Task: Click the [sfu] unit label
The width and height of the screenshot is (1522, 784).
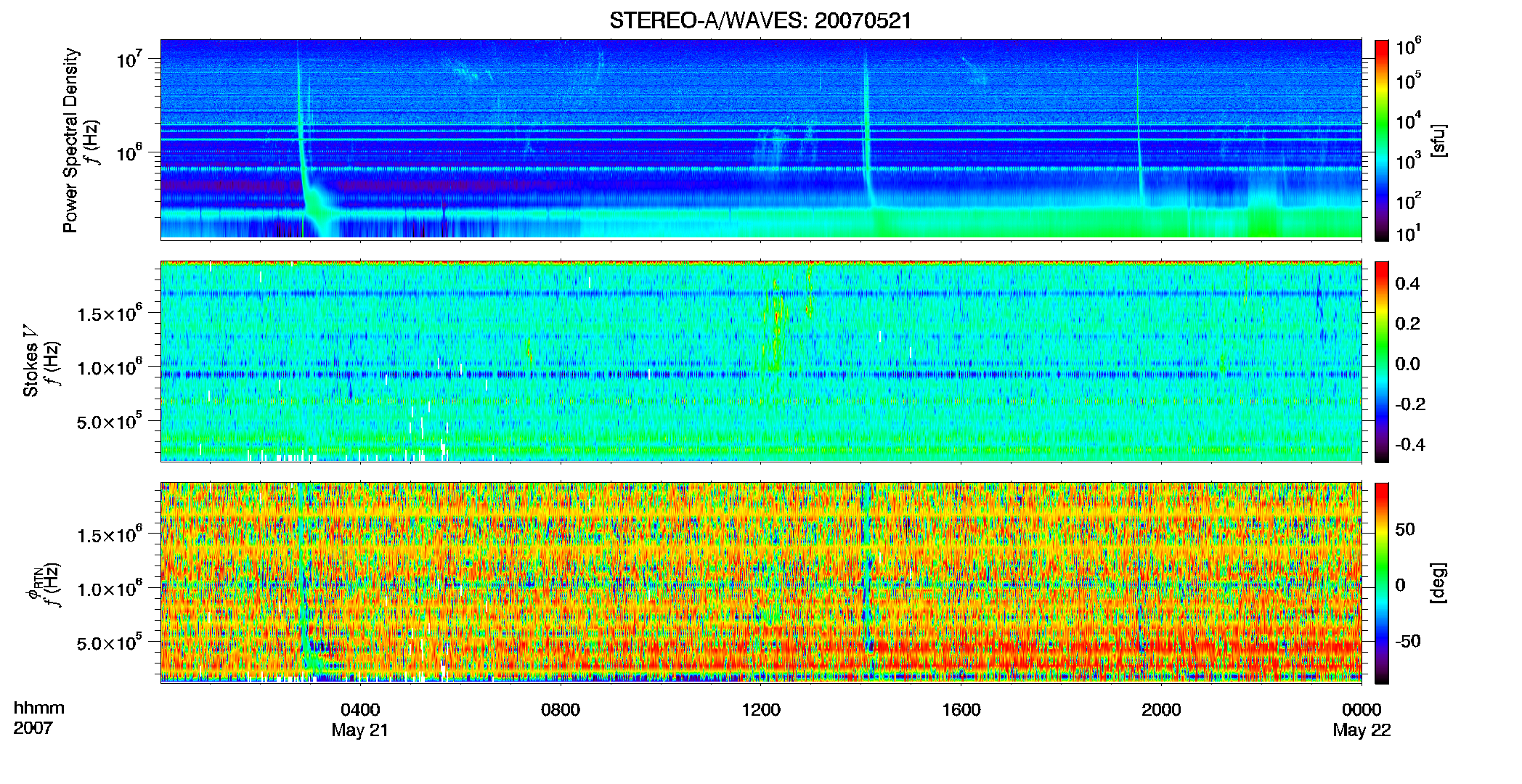Action: pos(1439,140)
